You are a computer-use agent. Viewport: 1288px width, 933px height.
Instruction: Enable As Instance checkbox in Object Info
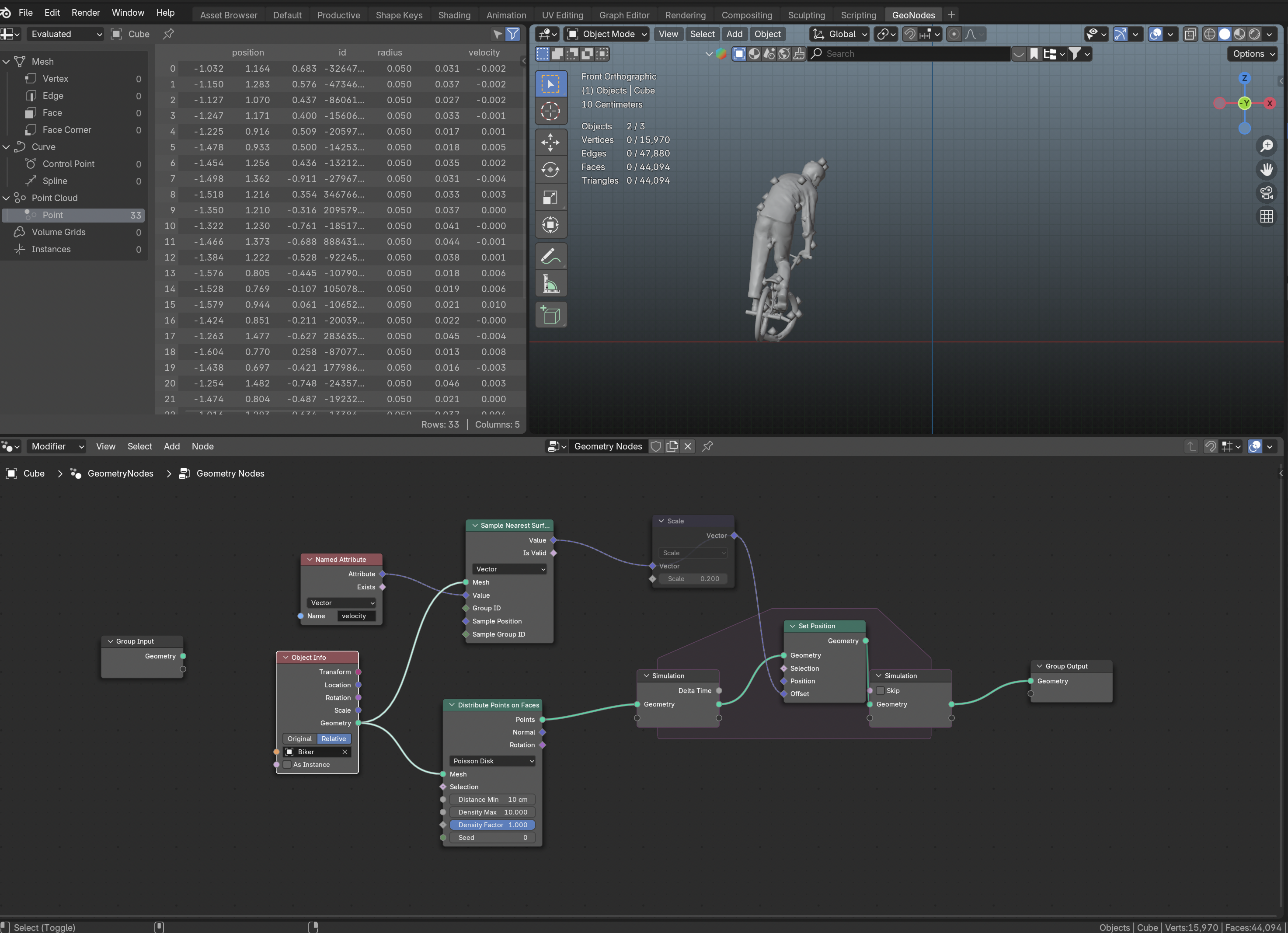click(x=287, y=765)
